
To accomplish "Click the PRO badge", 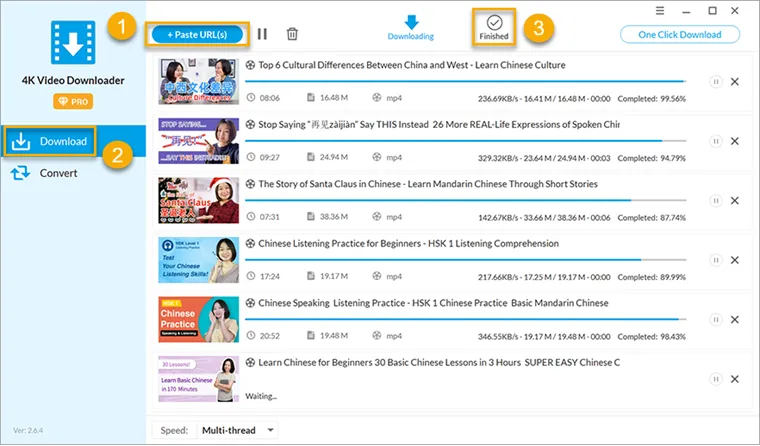I will point(73,101).
